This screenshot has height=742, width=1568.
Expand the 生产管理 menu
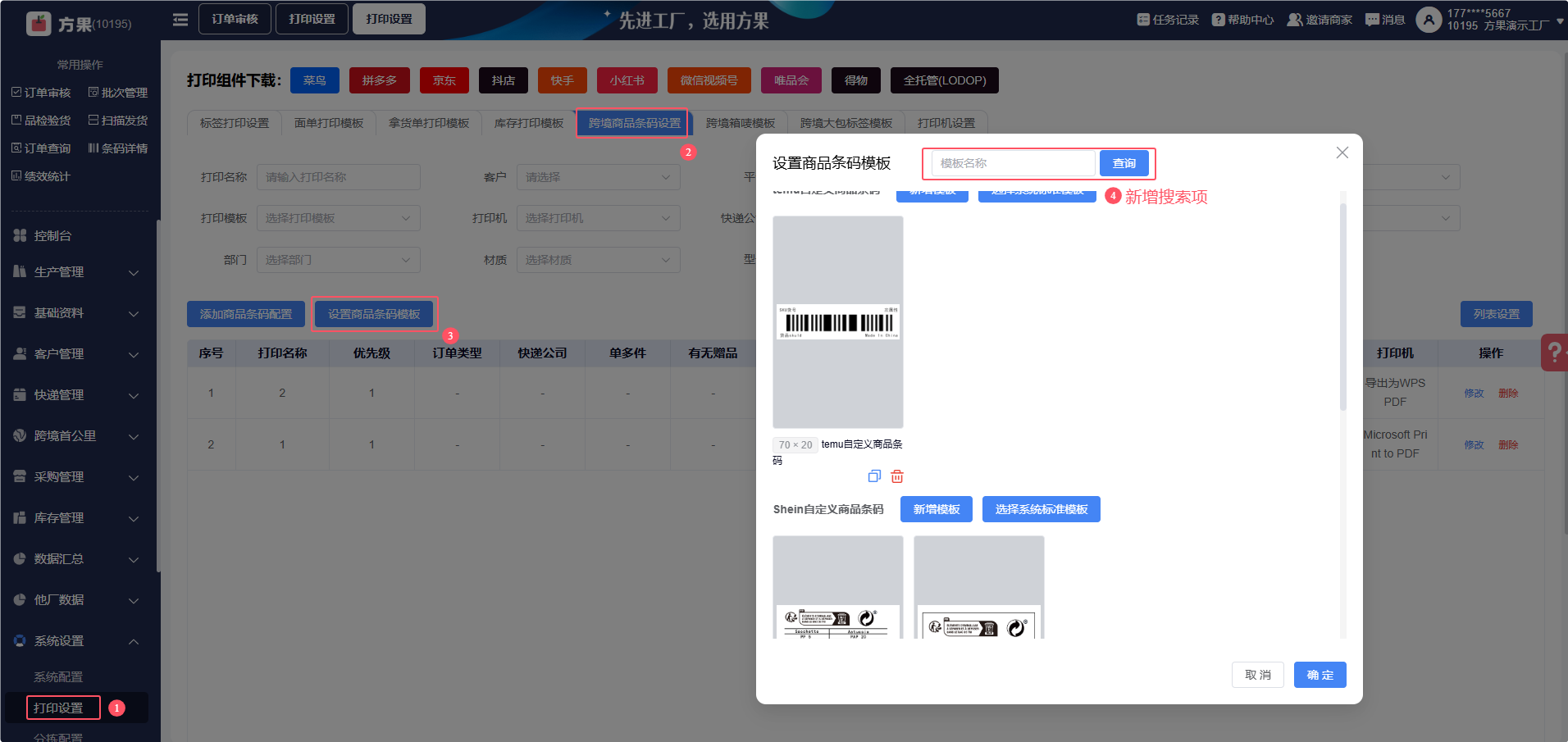(78, 271)
